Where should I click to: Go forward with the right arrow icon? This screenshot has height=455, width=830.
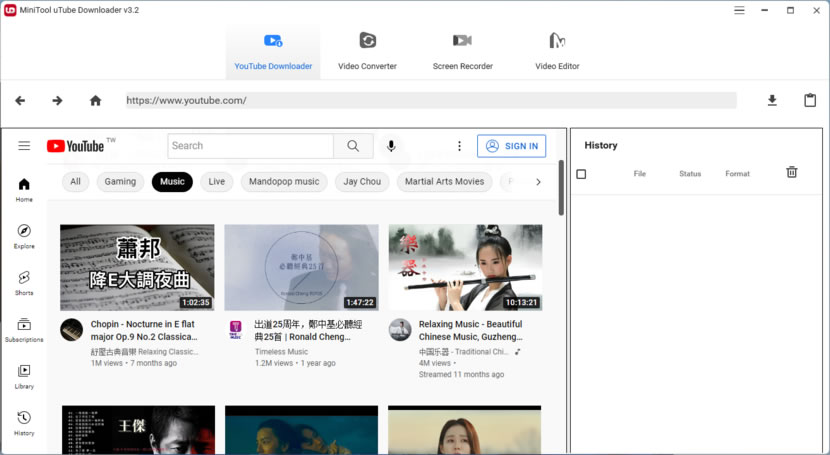pos(57,101)
